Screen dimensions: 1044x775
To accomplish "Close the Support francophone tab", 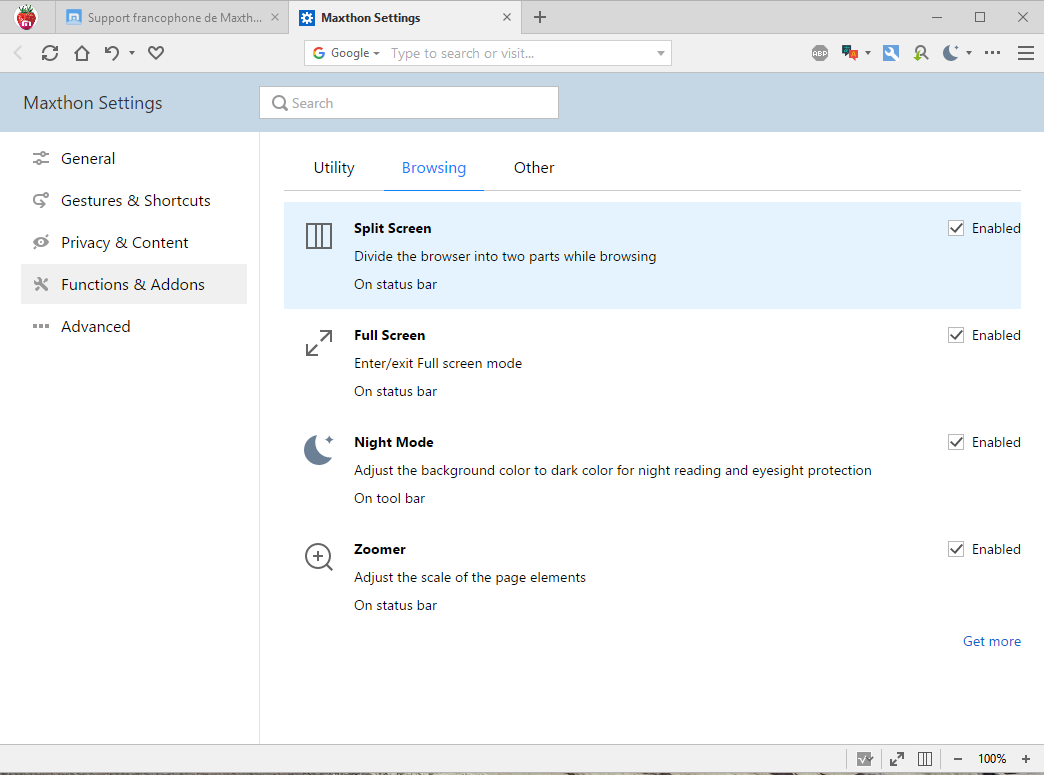I will 275,17.
